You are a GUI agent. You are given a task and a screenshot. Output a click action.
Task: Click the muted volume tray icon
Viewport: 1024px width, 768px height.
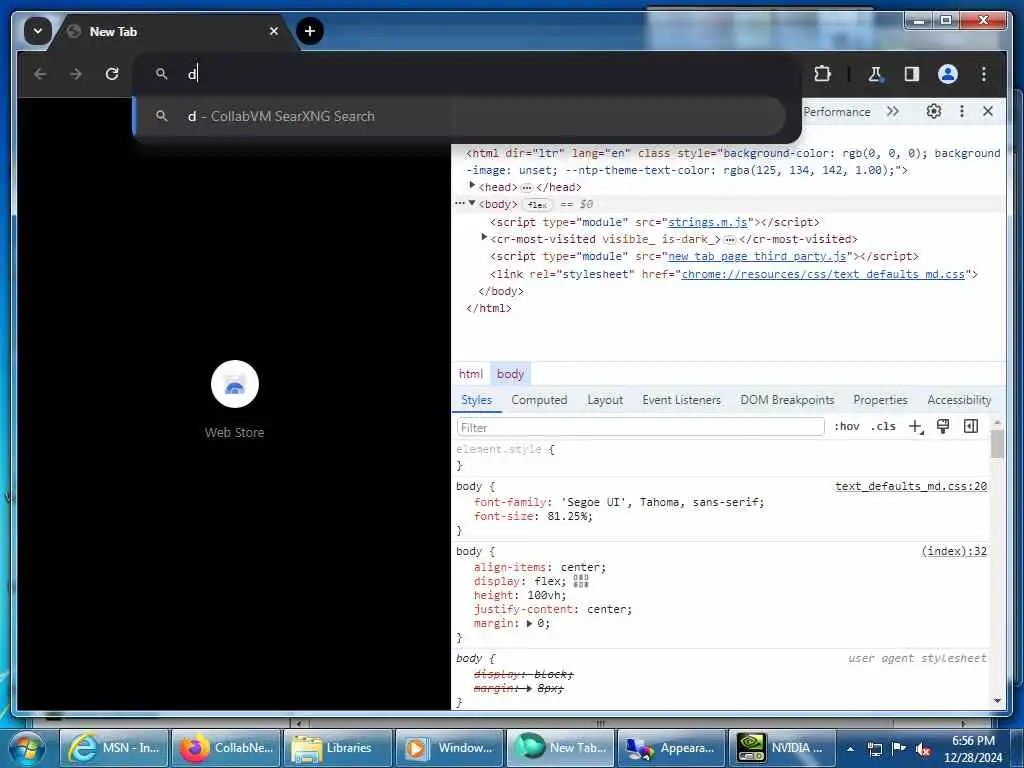pyautogui.click(x=923, y=749)
